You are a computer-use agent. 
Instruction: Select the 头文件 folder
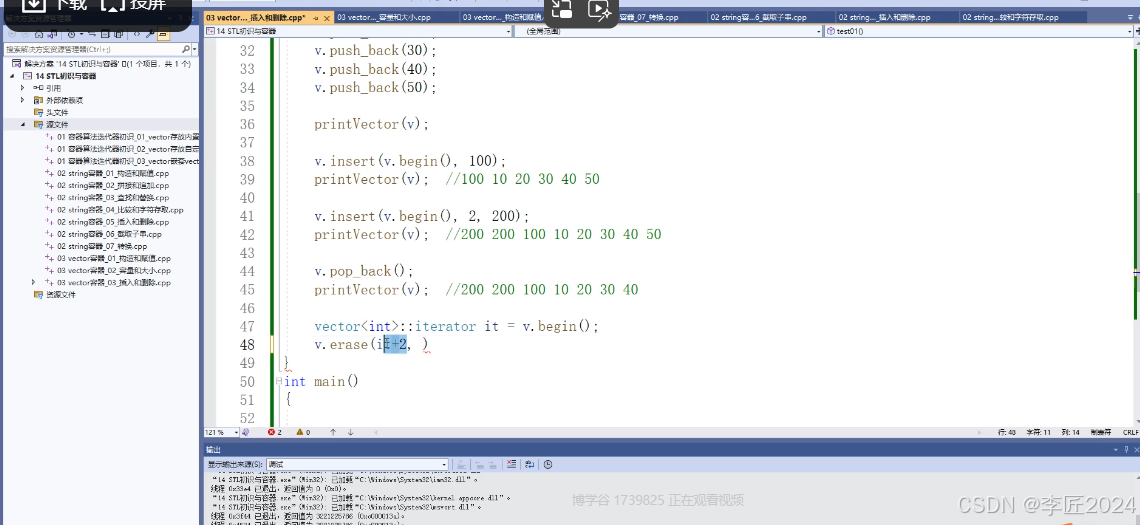(x=57, y=113)
